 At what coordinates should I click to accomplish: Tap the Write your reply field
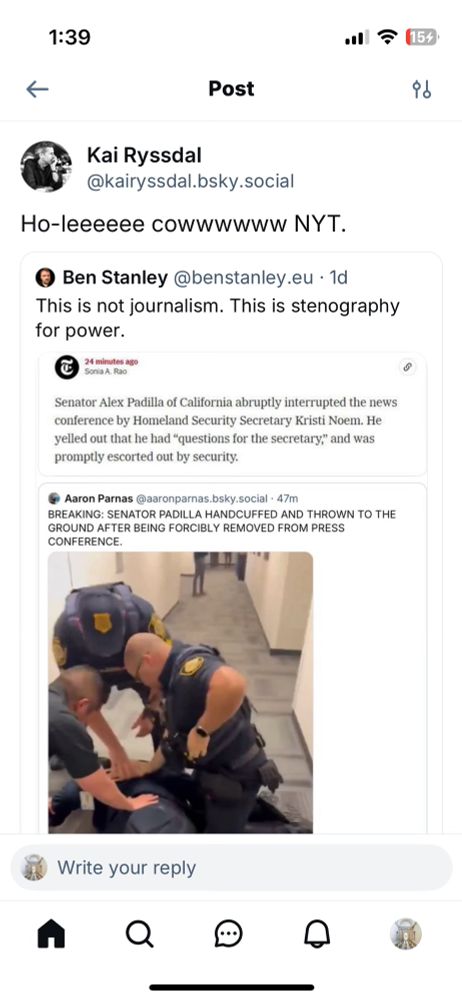(231, 867)
